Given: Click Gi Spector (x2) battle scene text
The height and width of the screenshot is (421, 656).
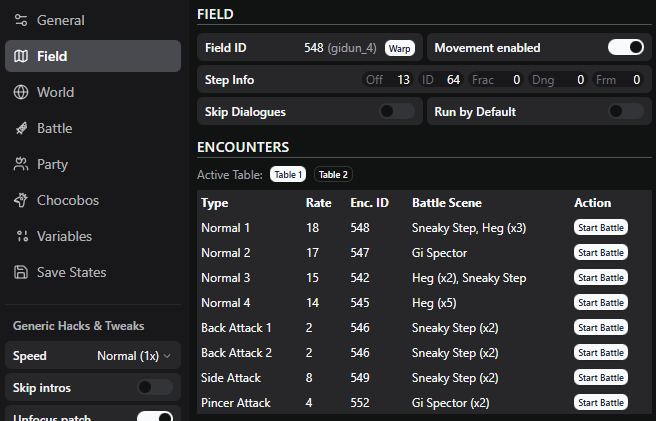Looking at the screenshot, I should 451,403.
